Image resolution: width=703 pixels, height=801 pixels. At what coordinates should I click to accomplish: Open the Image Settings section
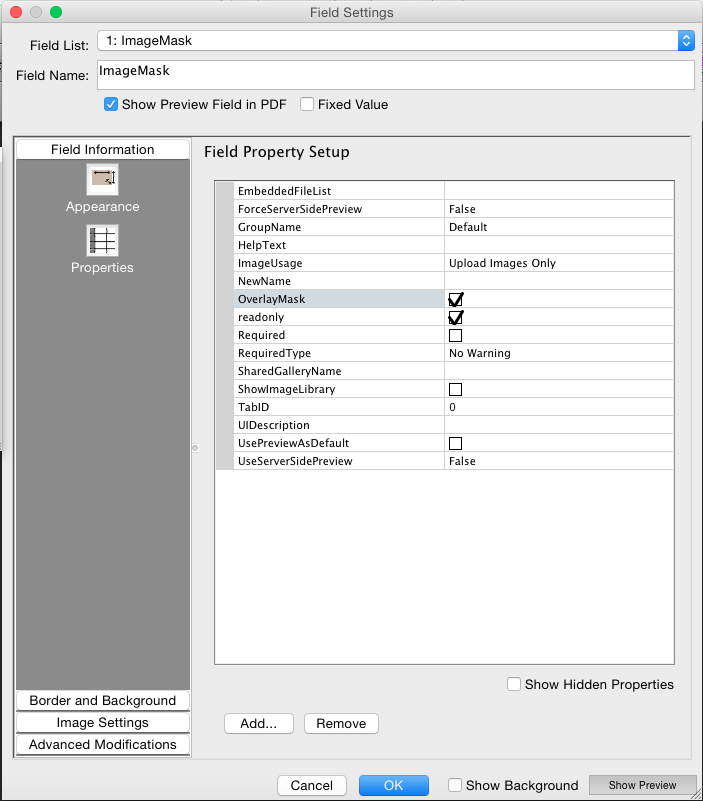(103, 723)
